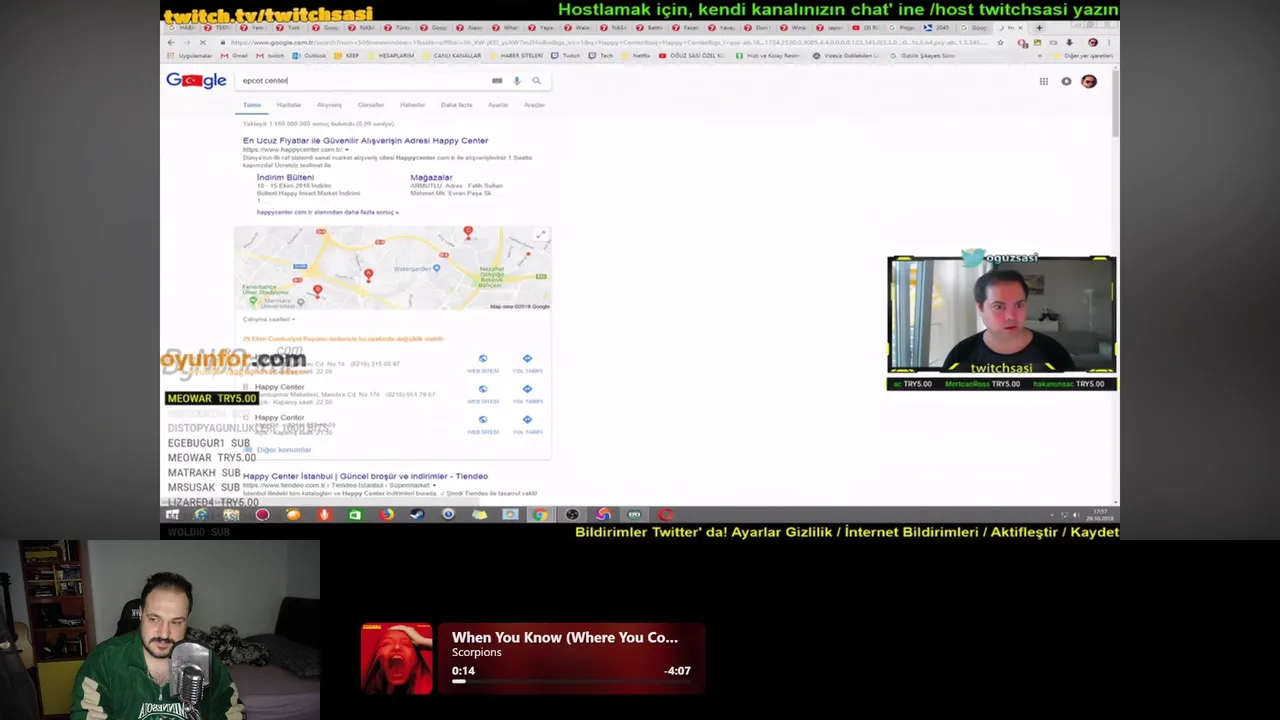Go back with the browser back arrow
1280x720 pixels.
click(171, 43)
